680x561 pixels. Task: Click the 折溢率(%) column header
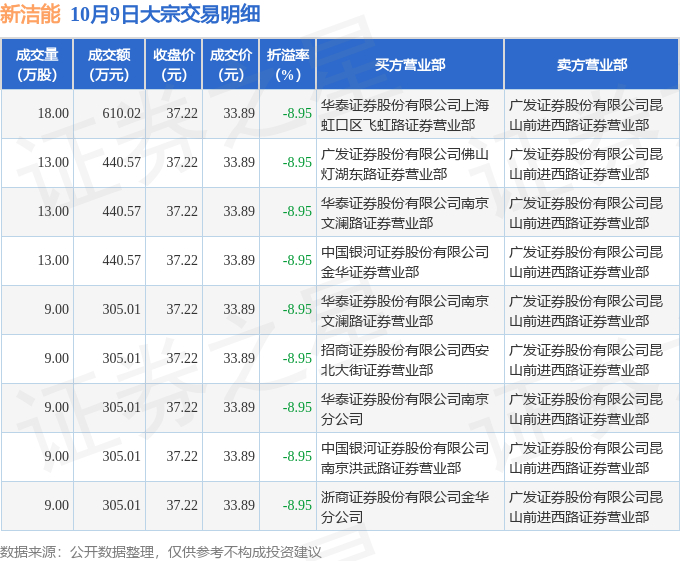(x=288, y=65)
